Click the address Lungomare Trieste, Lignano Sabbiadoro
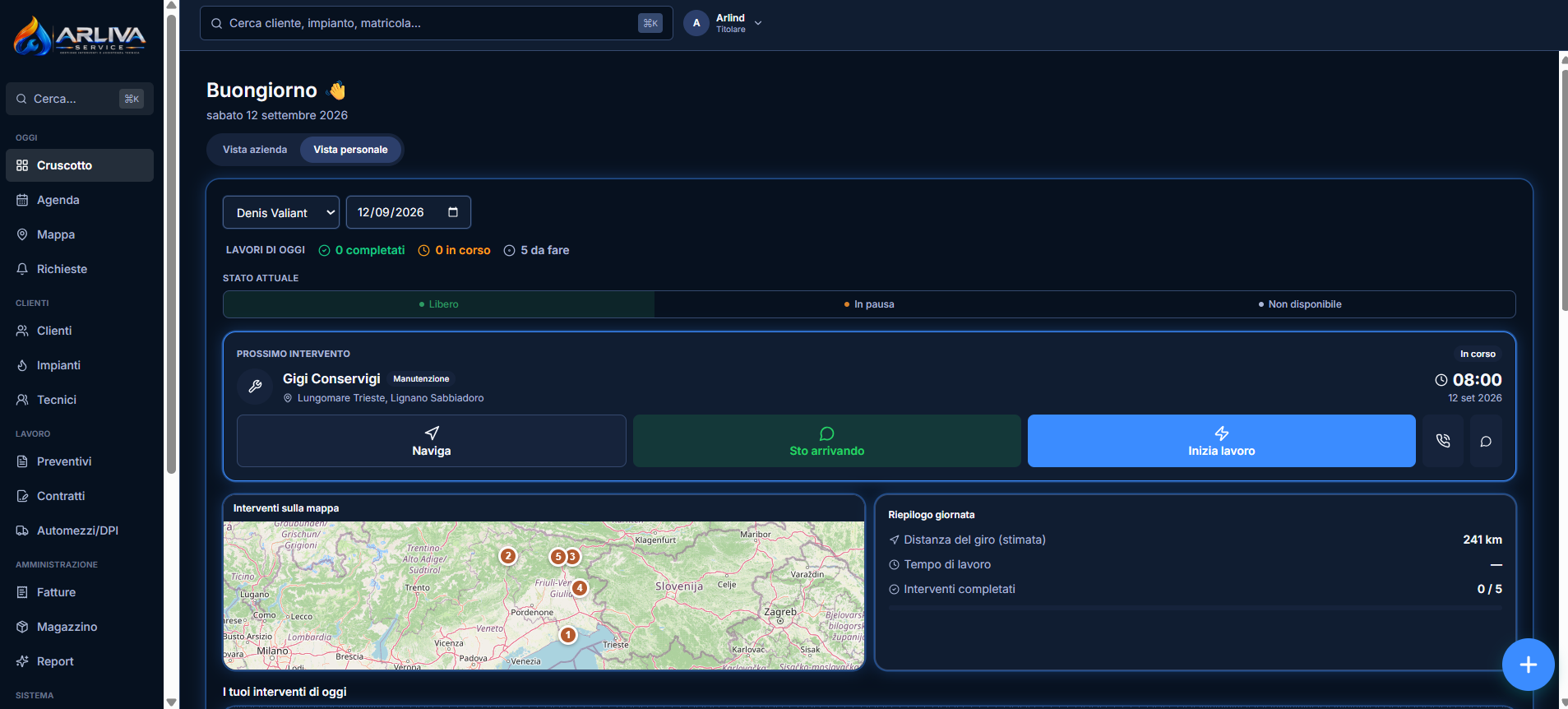The image size is (1568, 709). (391, 398)
